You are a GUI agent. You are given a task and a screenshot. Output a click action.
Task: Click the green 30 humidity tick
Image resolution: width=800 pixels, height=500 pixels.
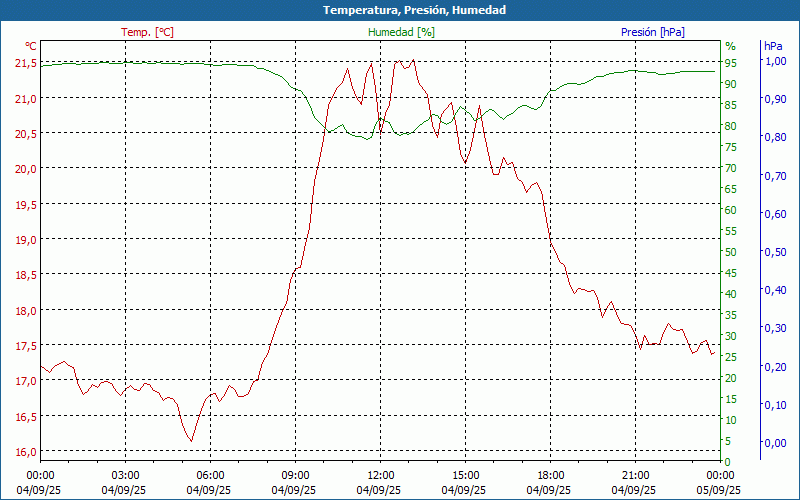pos(731,336)
